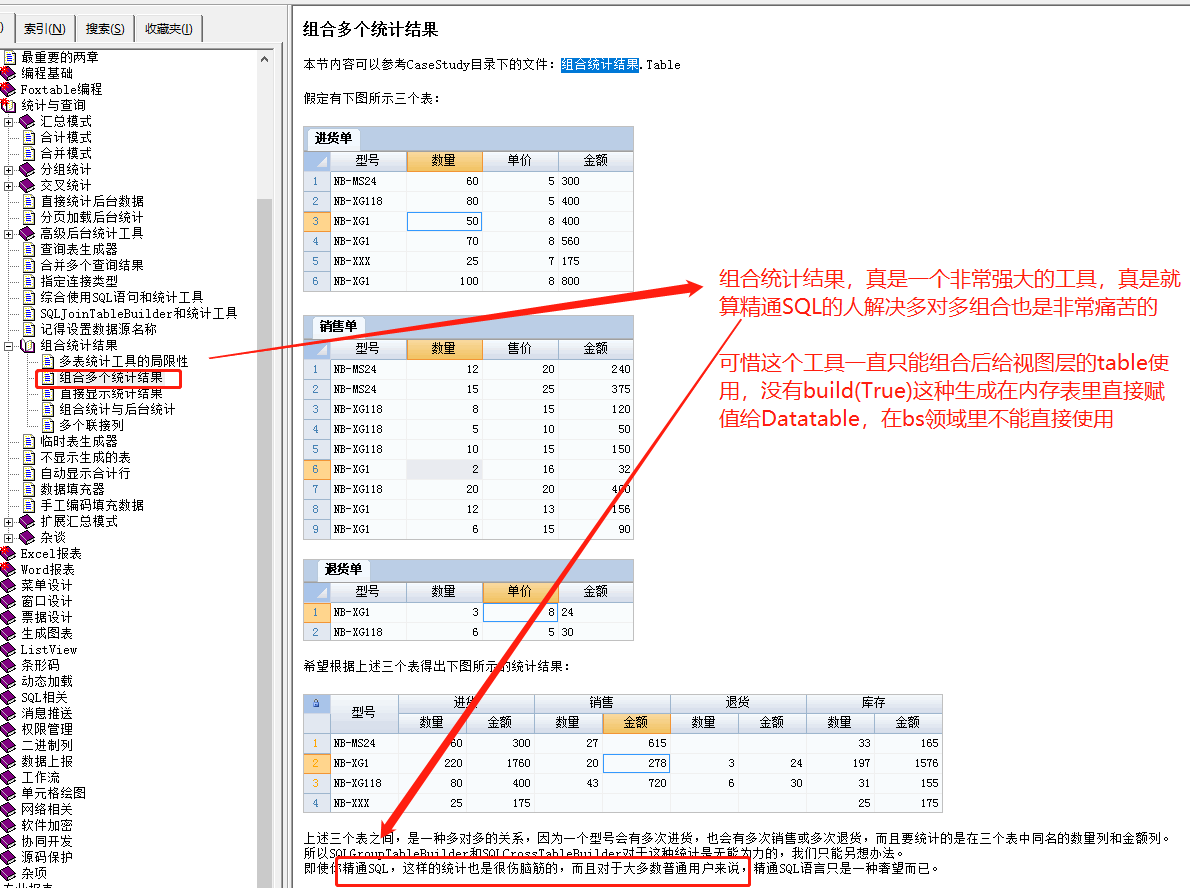The height and width of the screenshot is (888, 1190).
Task: Click the book icon beside Excel报表
Action: point(8,553)
